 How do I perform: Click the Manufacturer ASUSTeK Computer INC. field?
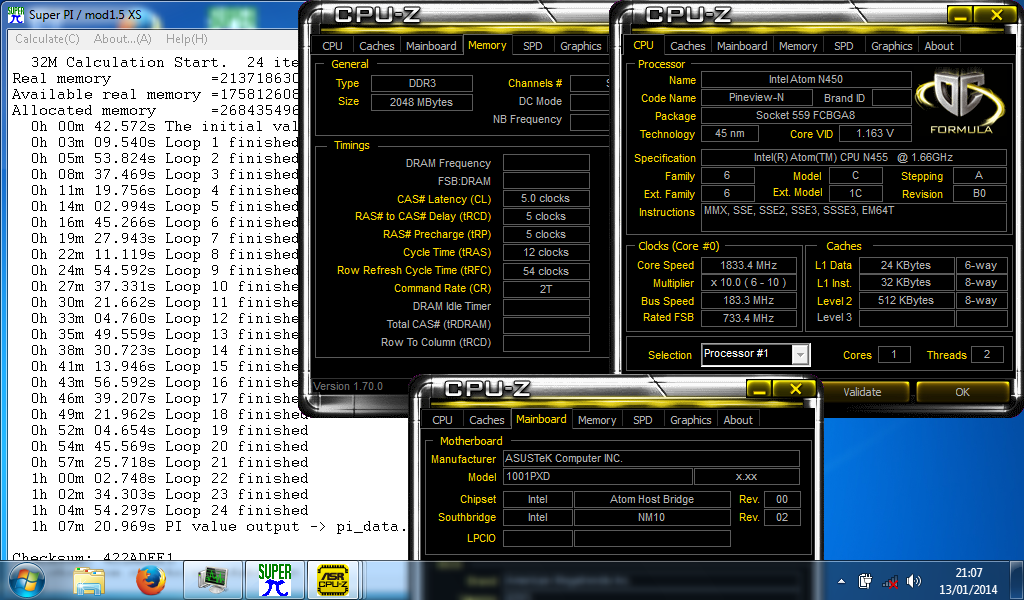click(651, 458)
